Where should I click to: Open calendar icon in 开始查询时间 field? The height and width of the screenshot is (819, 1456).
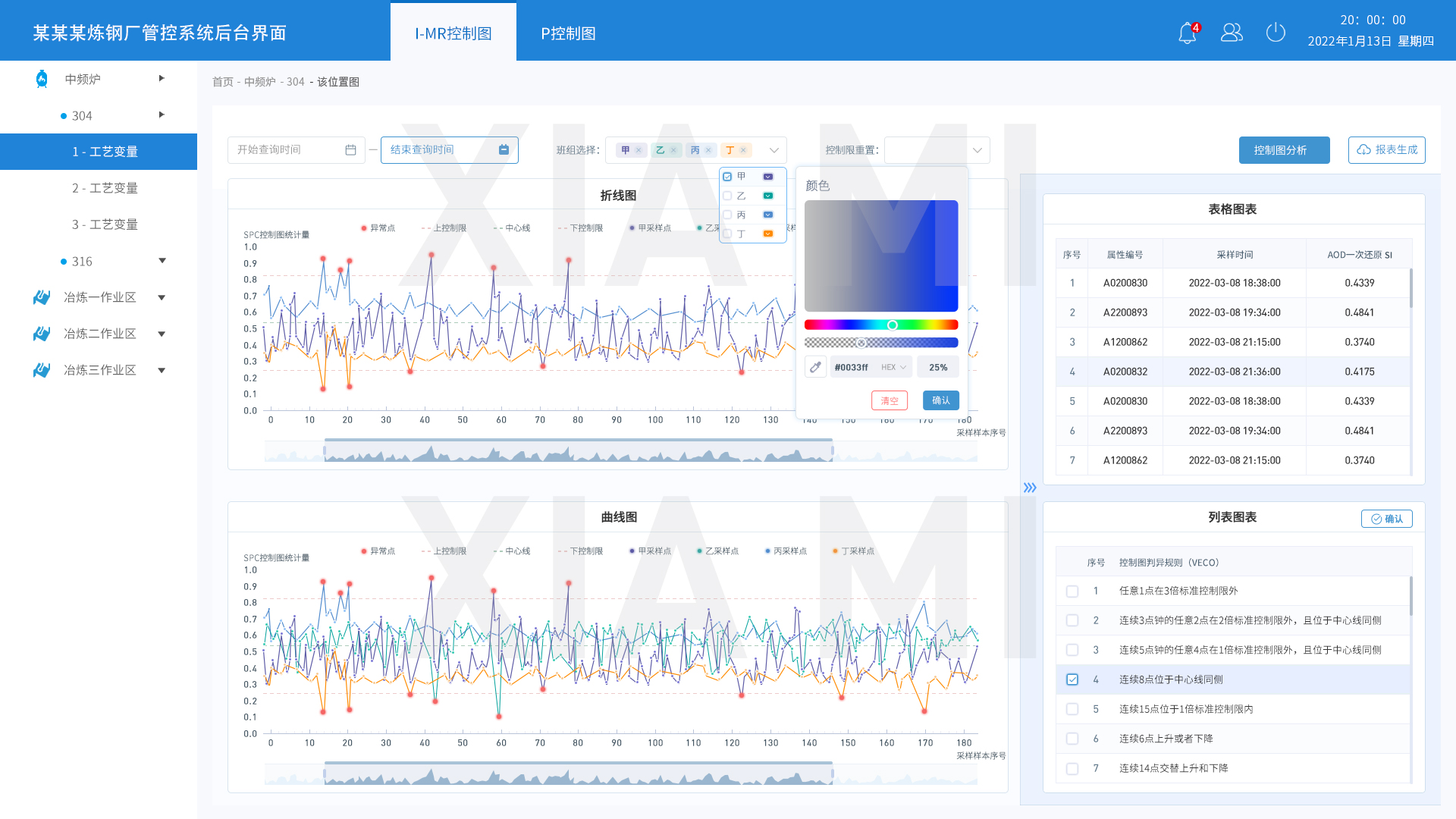tap(350, 150)
